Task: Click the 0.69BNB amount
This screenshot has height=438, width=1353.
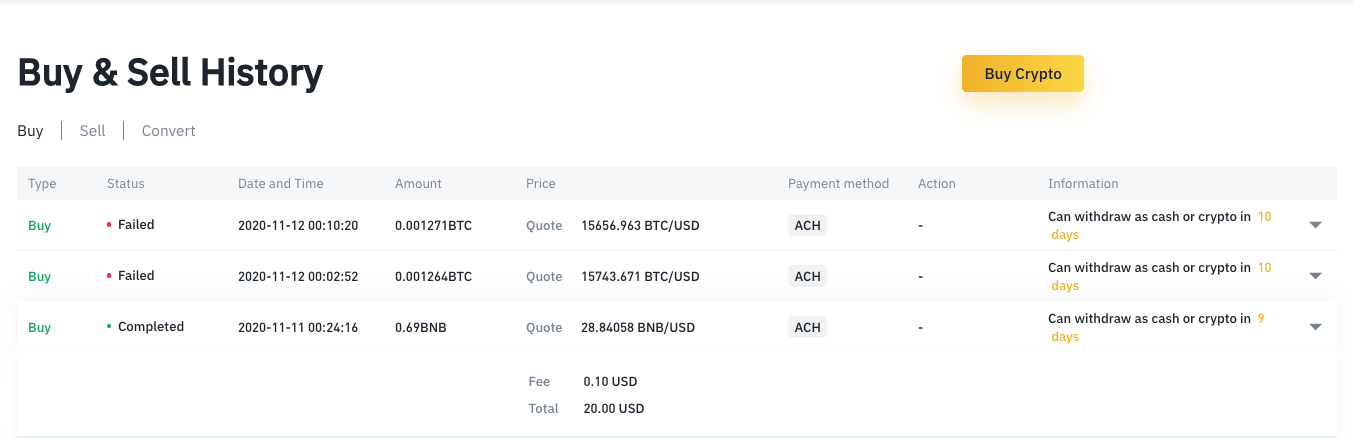Action: pyautogui.click(x=420, y=328)
